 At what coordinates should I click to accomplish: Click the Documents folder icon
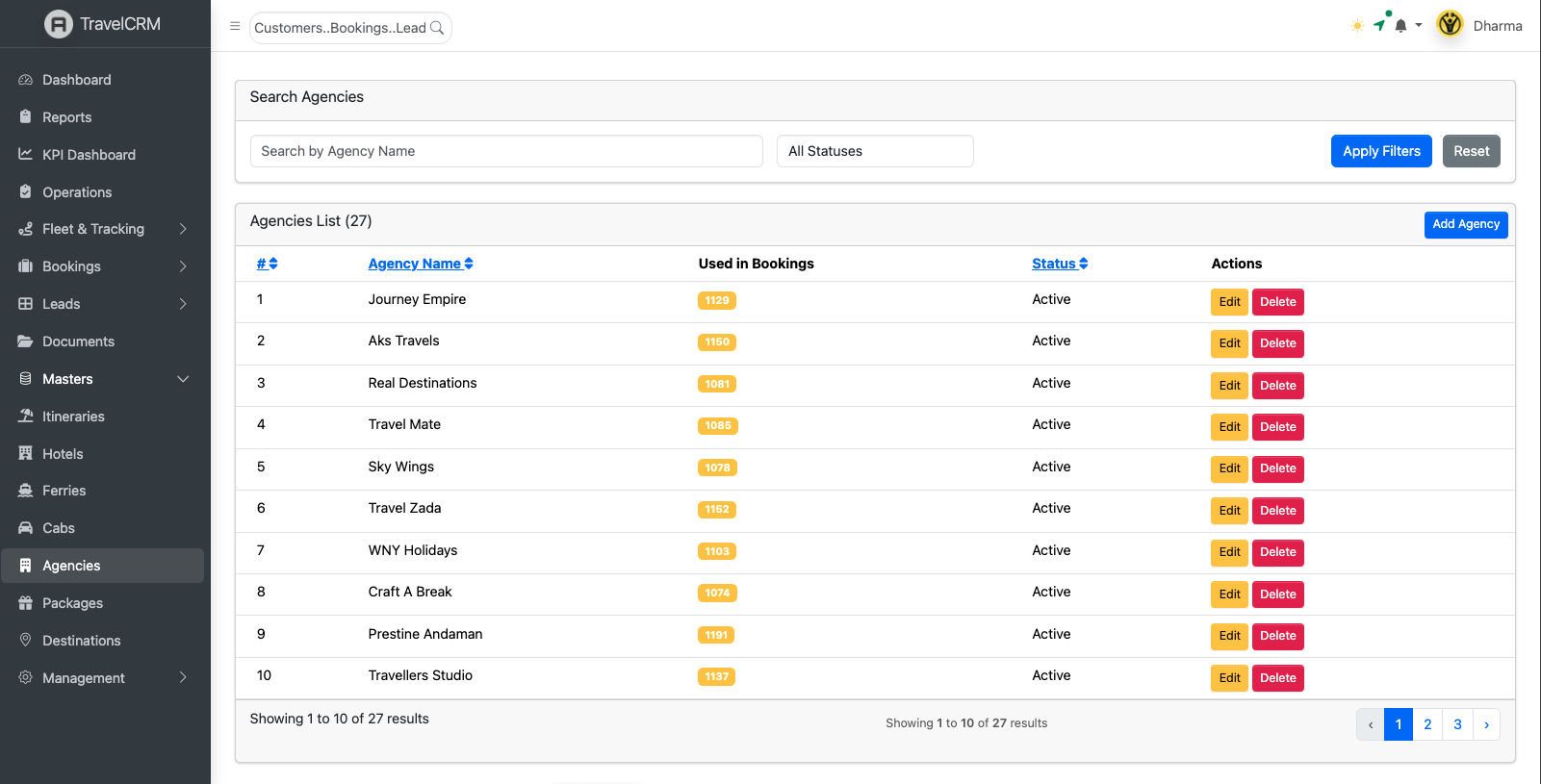pyautogui.click(x=26, y=341)
